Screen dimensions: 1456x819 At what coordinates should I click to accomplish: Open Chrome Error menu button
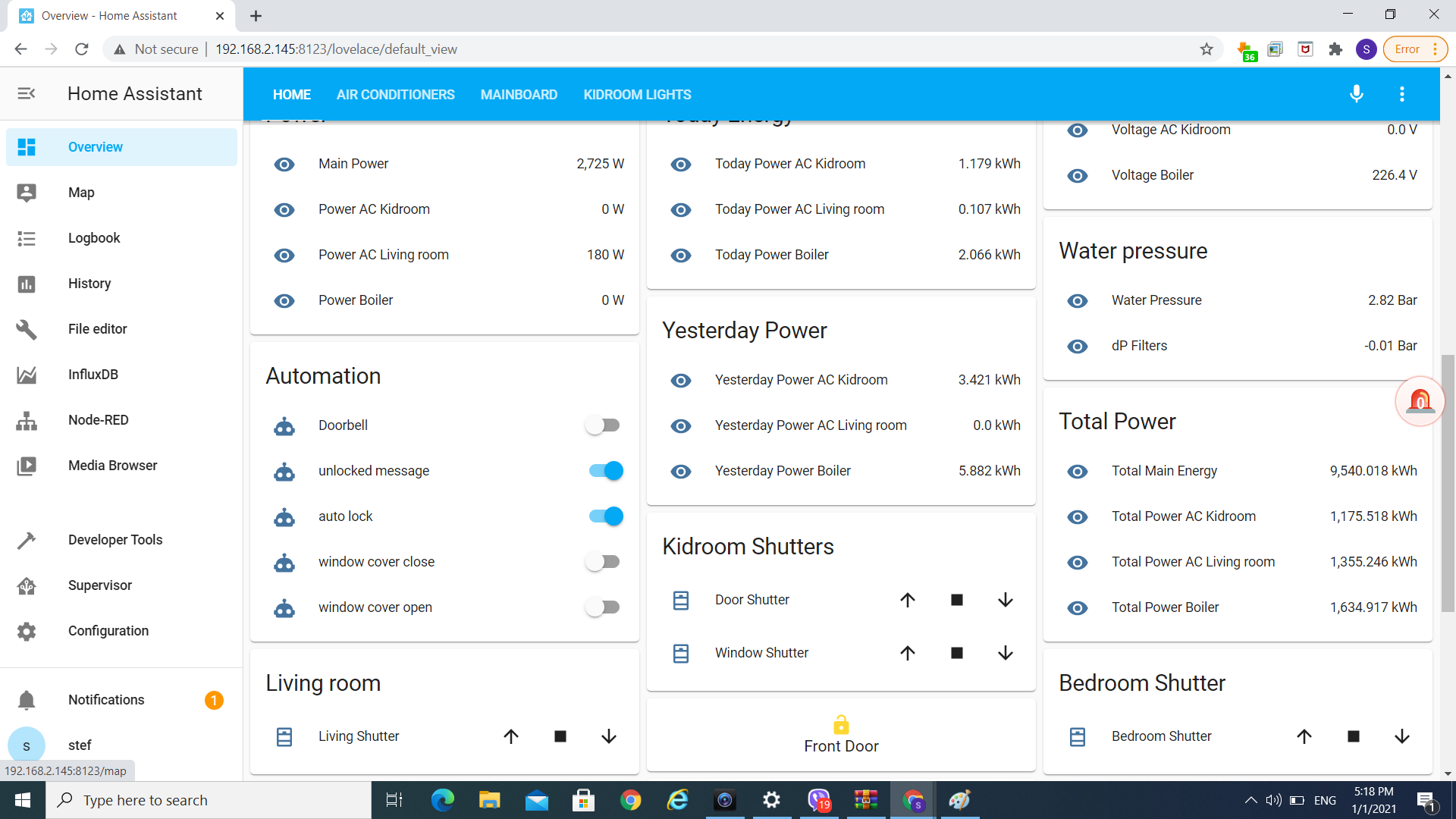point(1415,49)
